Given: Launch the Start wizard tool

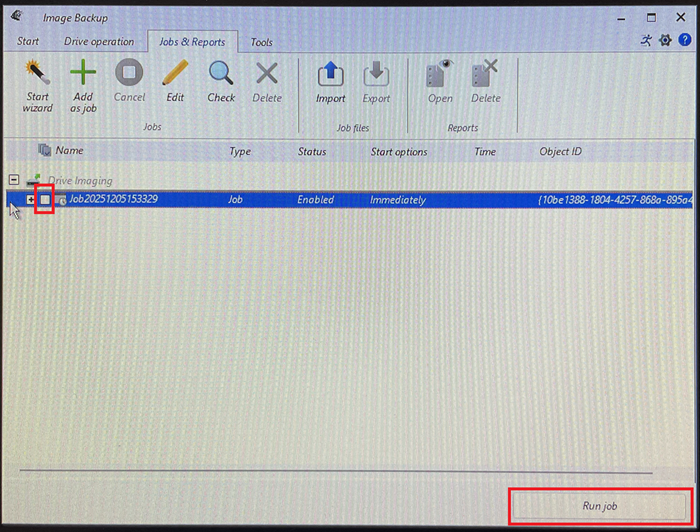Looking at the screenshot, I should [x=37, y=84].
